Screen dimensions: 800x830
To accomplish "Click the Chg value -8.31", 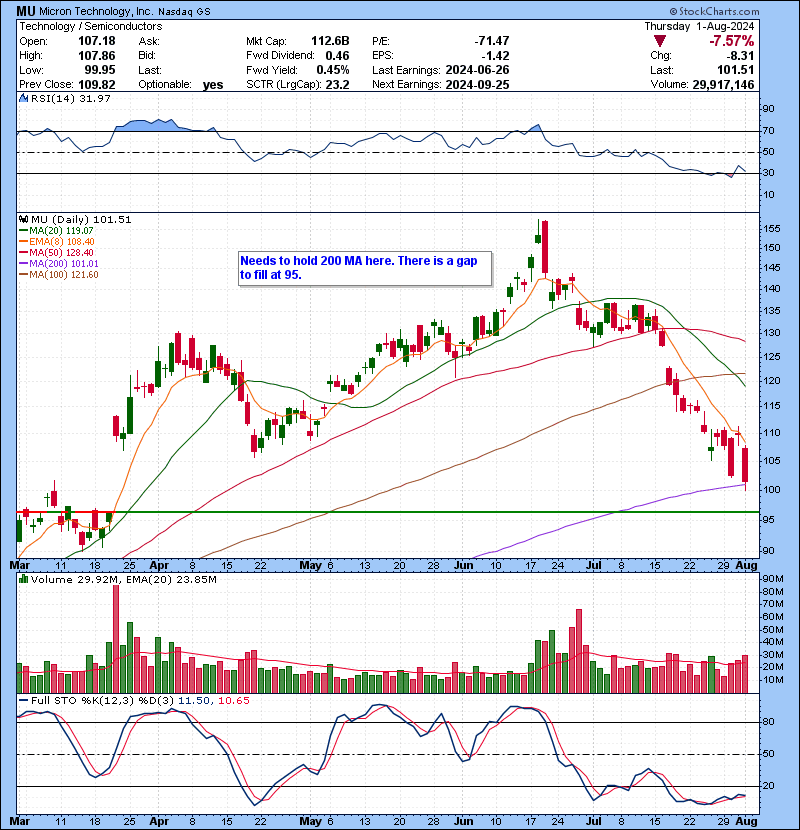I will click(x=741, y=56).
